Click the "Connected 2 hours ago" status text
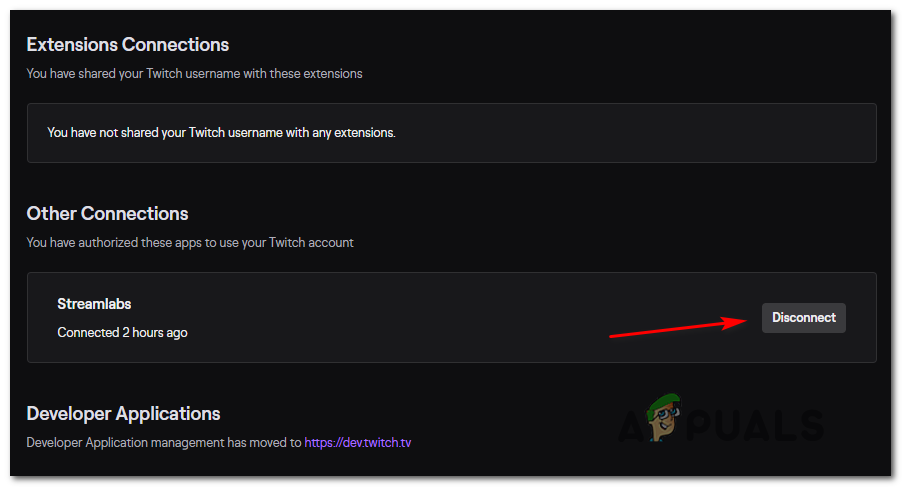The width and height of the screenshot is (902, 487). [x=122, y=332]
